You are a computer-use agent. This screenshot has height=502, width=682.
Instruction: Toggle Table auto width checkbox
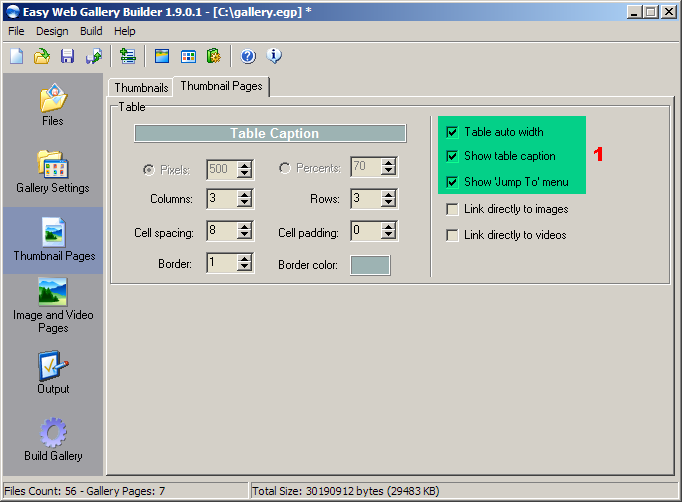452,132
